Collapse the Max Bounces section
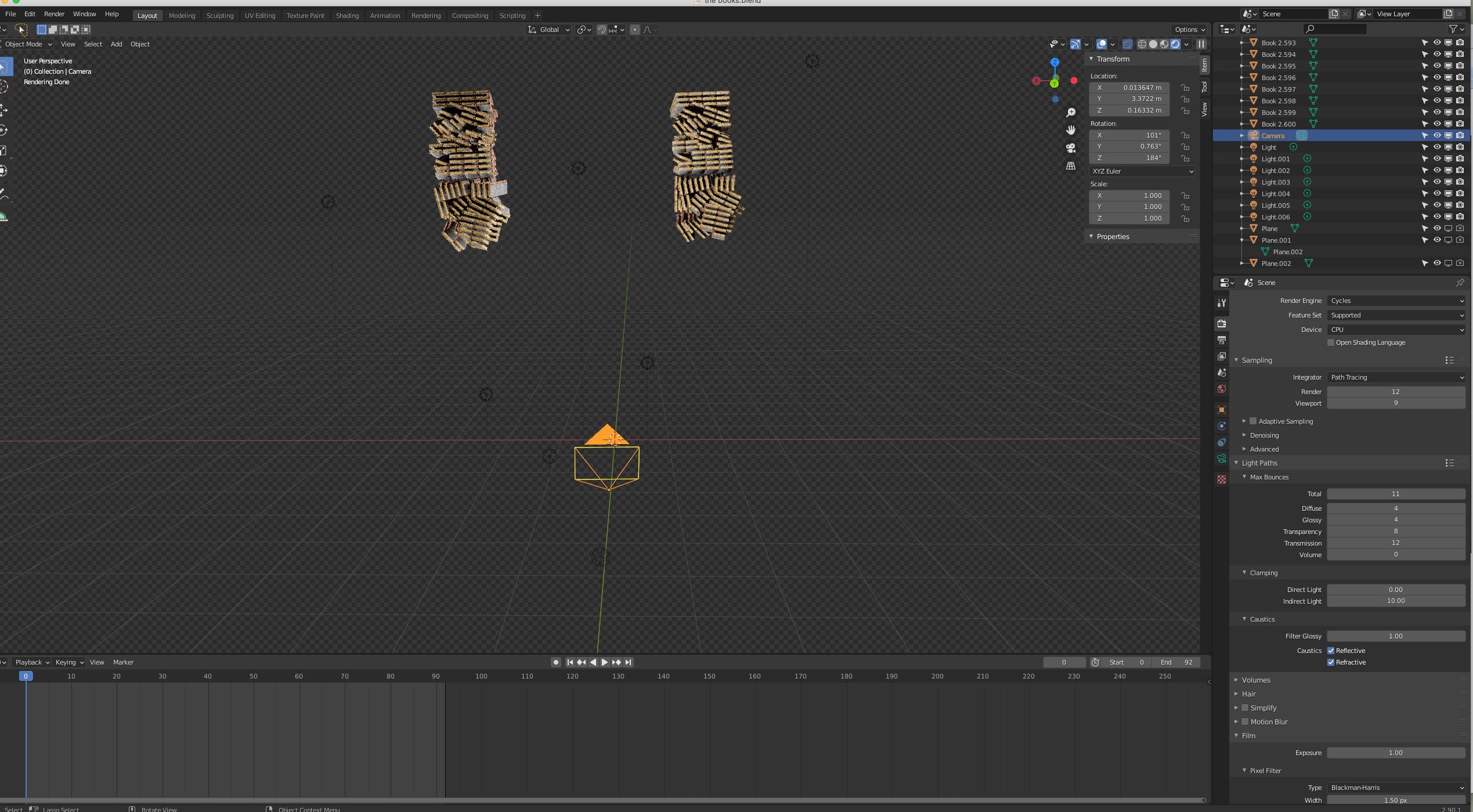Image resolution: width=1473 pixels, height=812 pixels. 1245,477
